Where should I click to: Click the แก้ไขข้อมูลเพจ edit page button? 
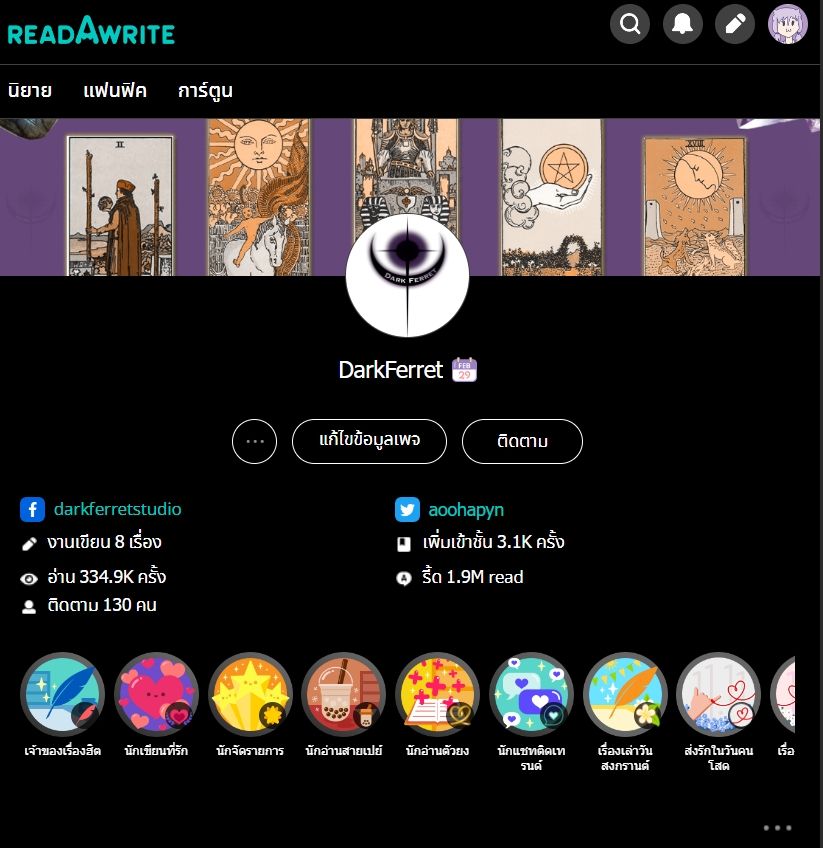click(x=369, y=441)
